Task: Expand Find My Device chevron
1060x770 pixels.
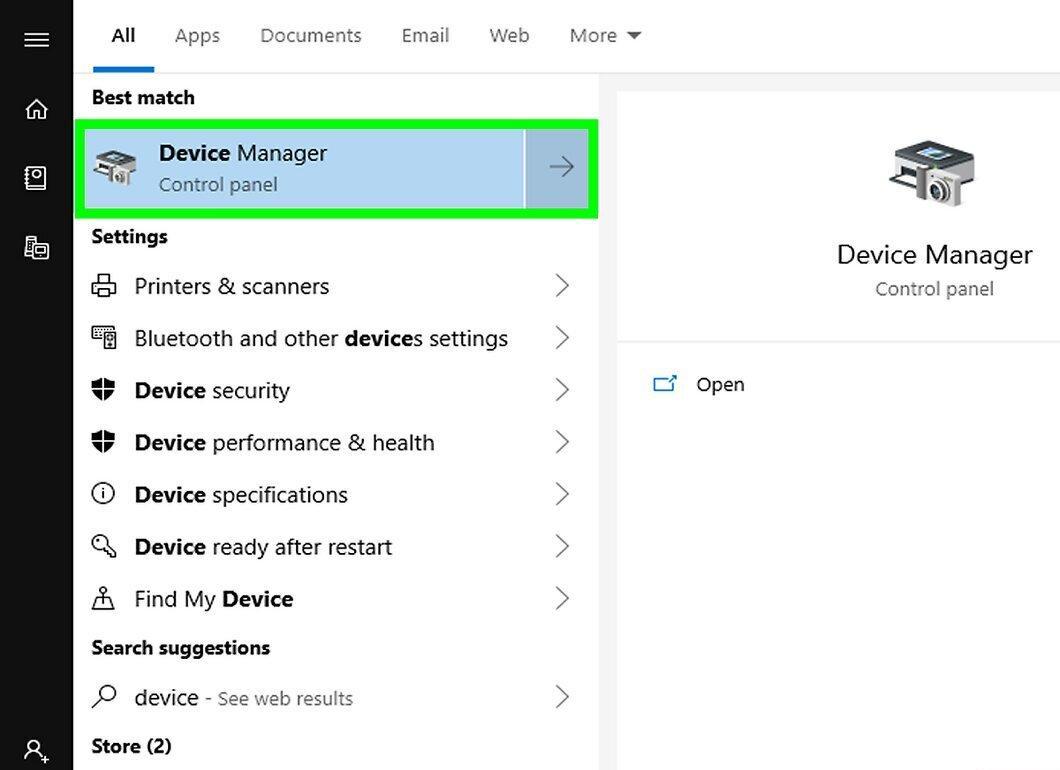Action: (562, 598)
